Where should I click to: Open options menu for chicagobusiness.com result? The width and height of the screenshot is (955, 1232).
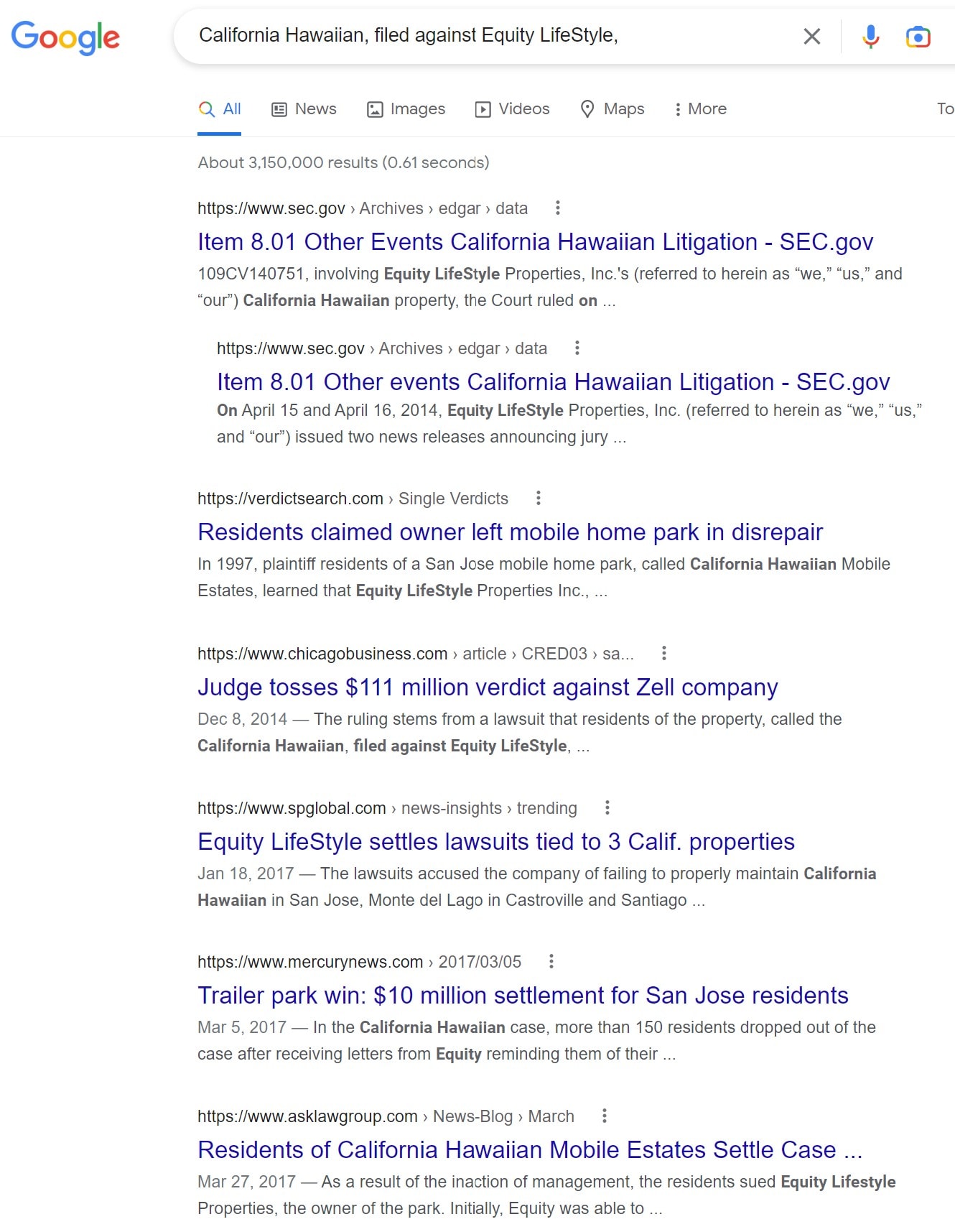click(664, 653)
